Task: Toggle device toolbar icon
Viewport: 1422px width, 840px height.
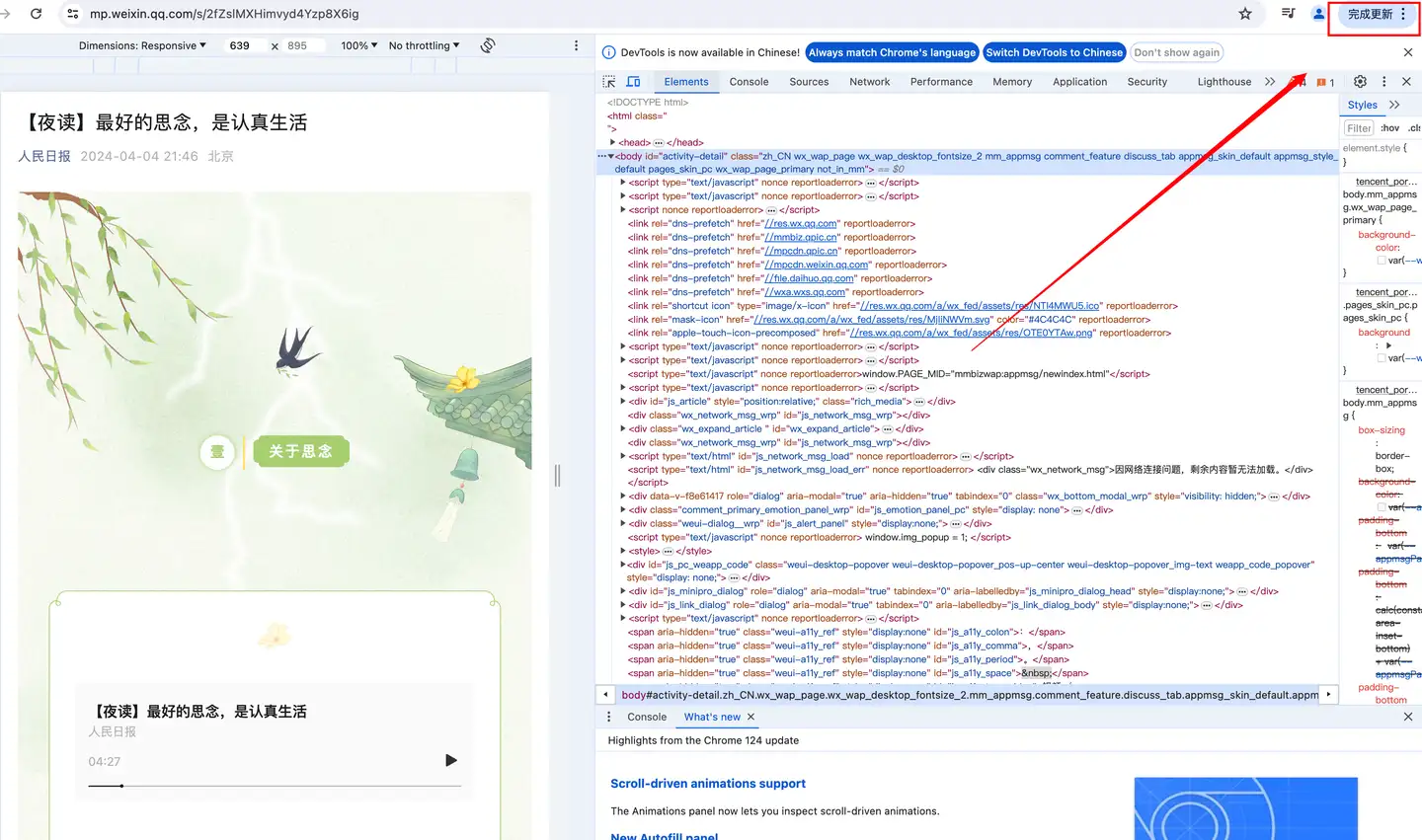Action: (634, 82)
